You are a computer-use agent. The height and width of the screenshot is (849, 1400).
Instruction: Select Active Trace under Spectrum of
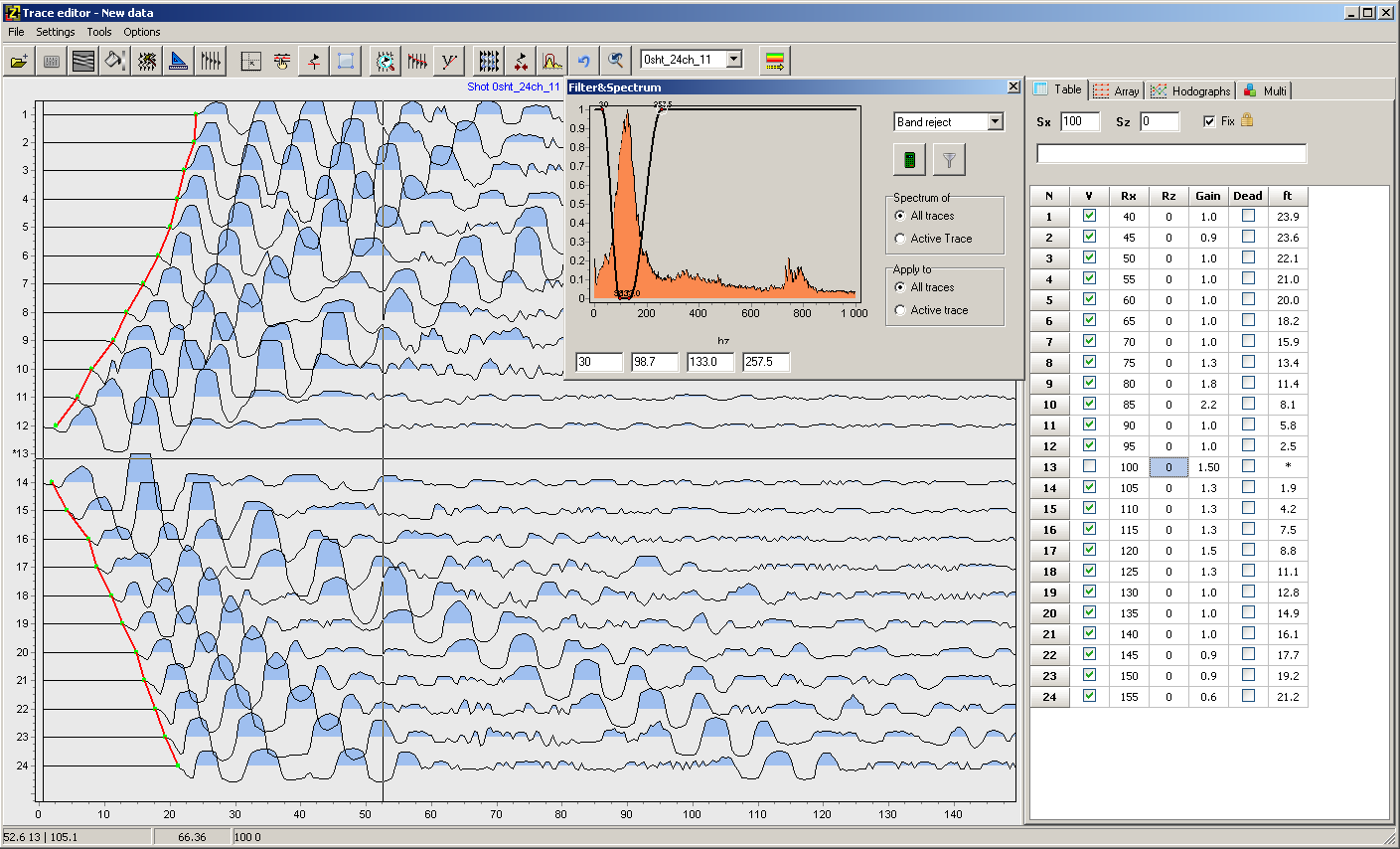point(900,239)
